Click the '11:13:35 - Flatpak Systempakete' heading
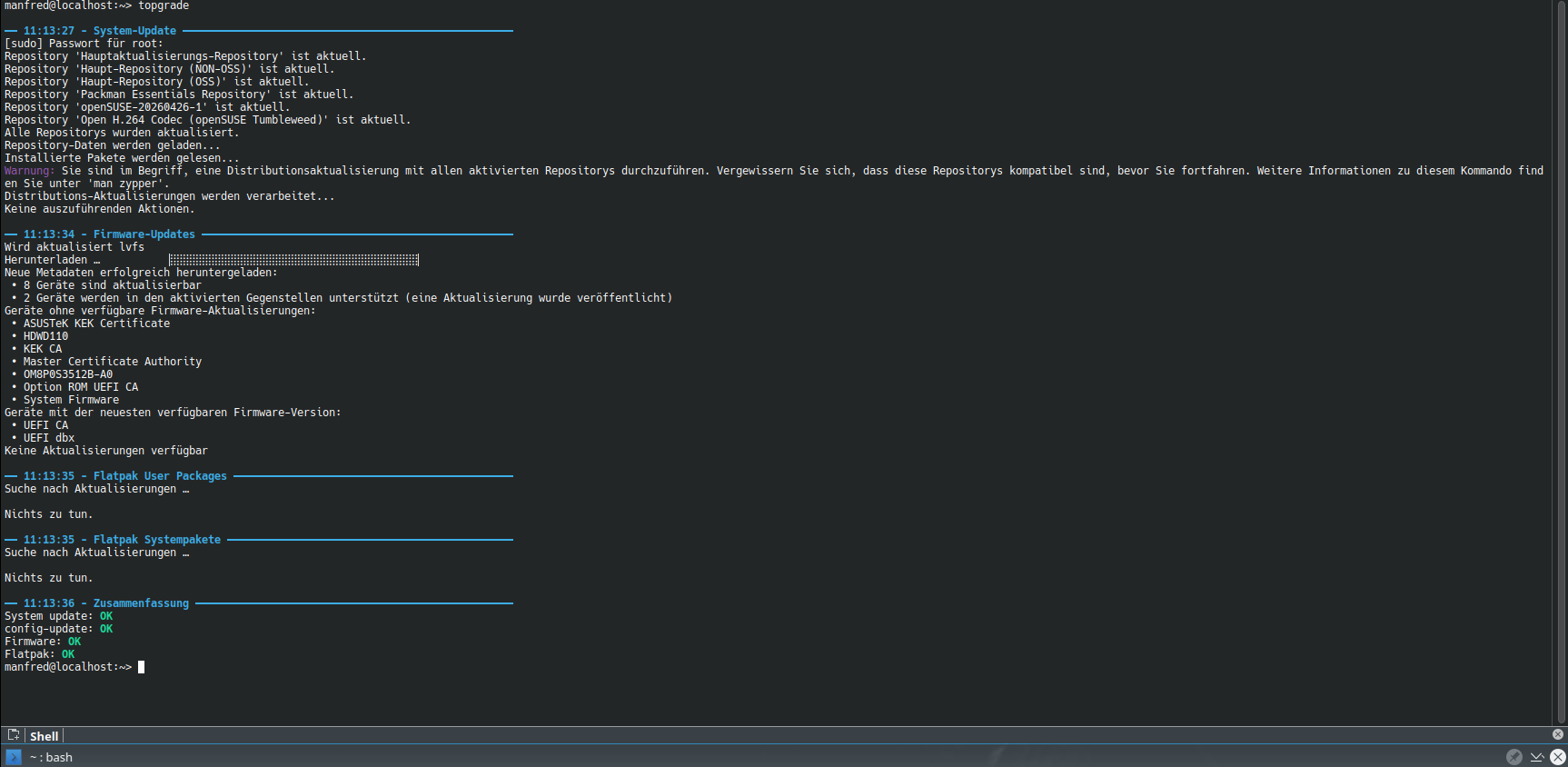 122,540
